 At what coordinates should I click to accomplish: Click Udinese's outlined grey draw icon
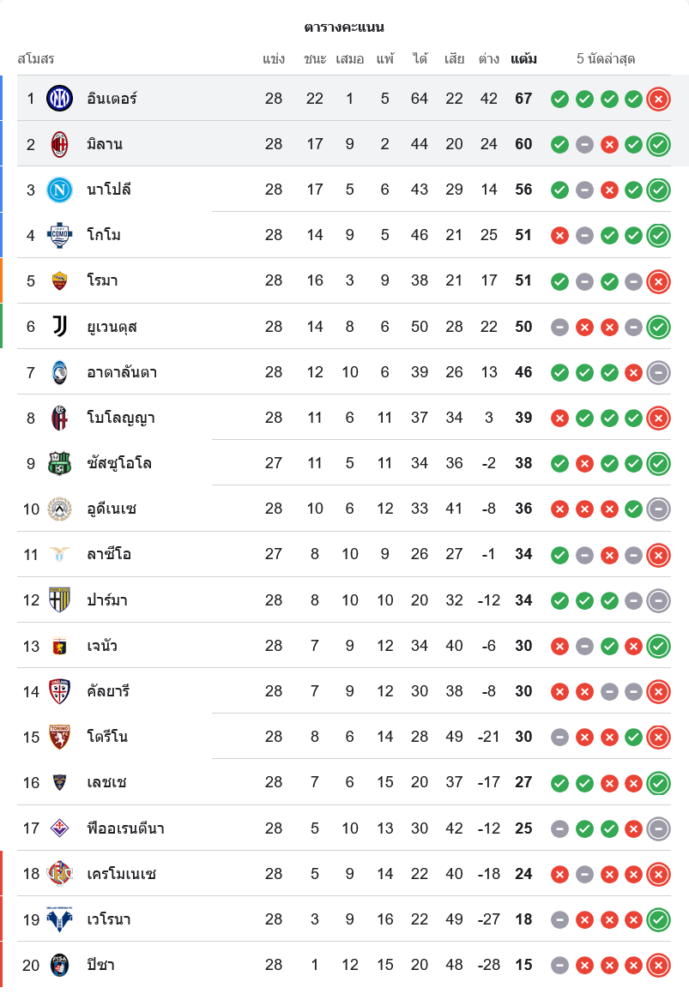658,509
